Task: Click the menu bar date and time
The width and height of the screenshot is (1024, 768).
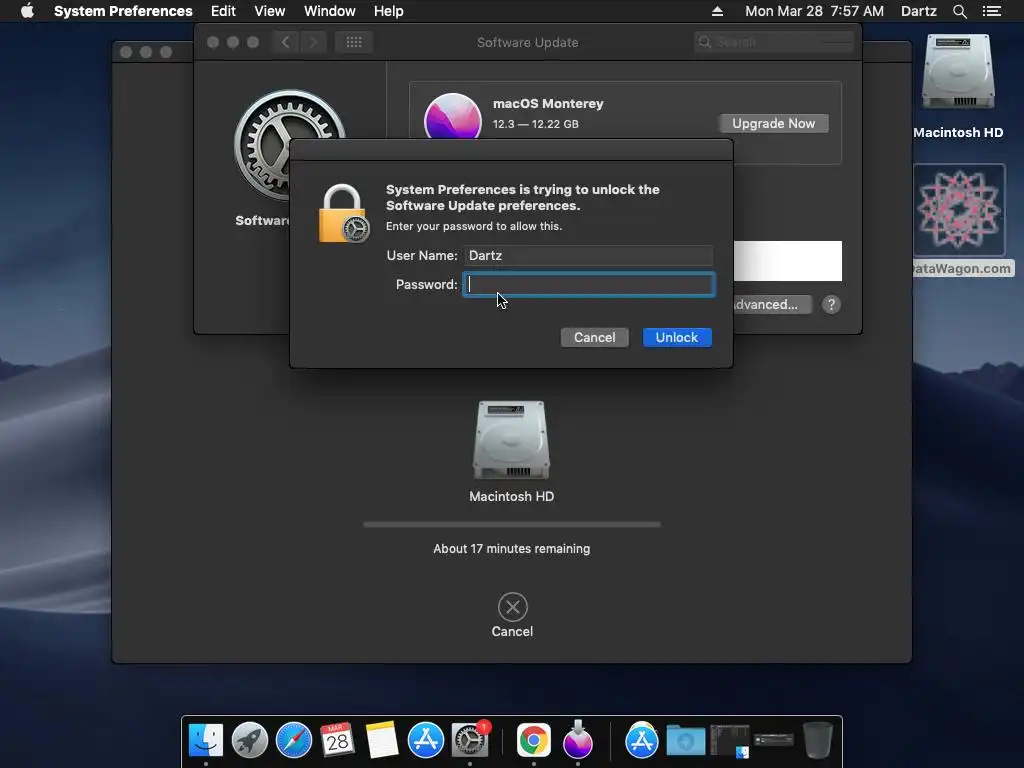Action: pyautogui.click(x=814, y=11)
